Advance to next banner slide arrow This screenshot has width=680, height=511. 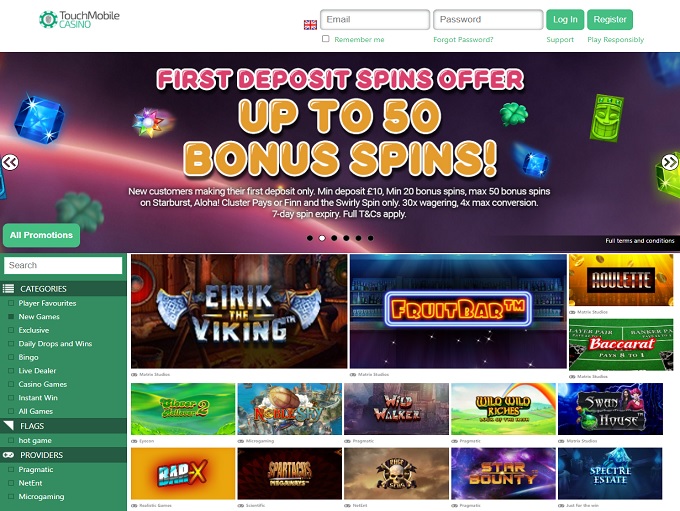pos(670,162)
